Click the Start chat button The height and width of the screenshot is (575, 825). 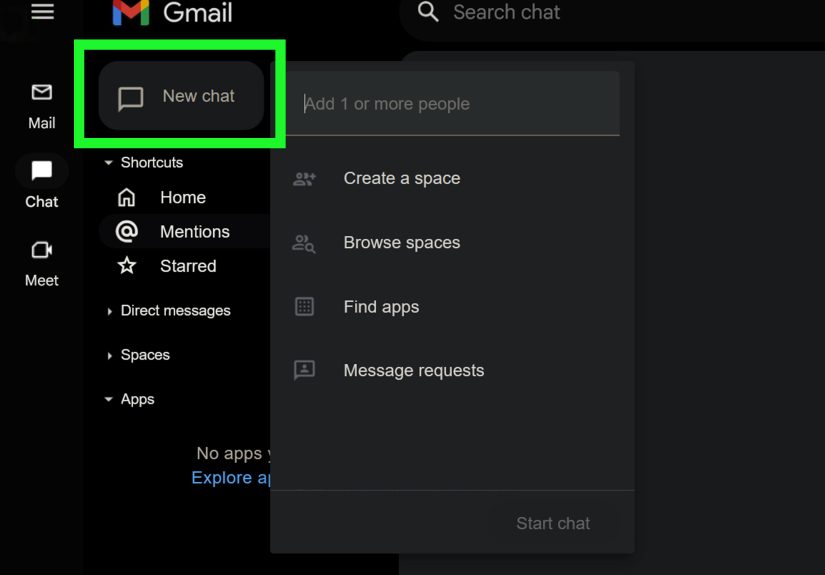553,523
